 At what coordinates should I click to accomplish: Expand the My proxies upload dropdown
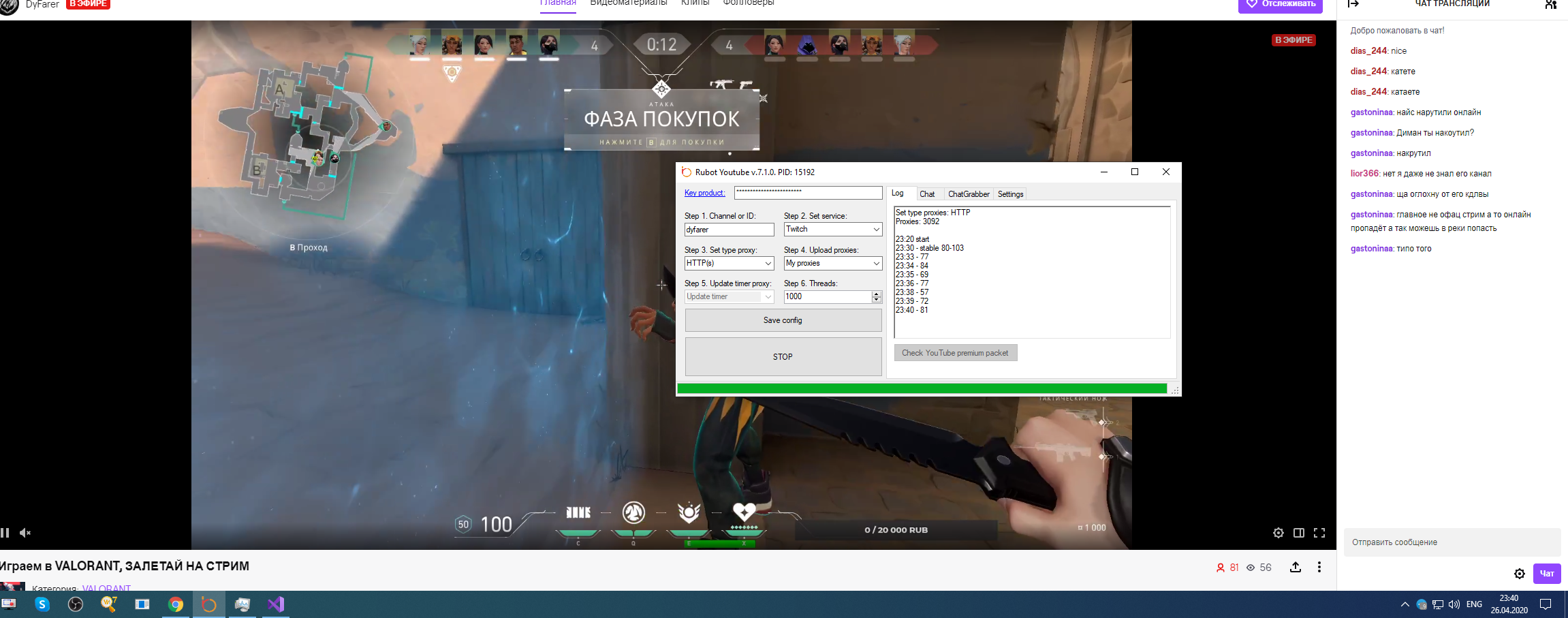[x=876, y=263]
